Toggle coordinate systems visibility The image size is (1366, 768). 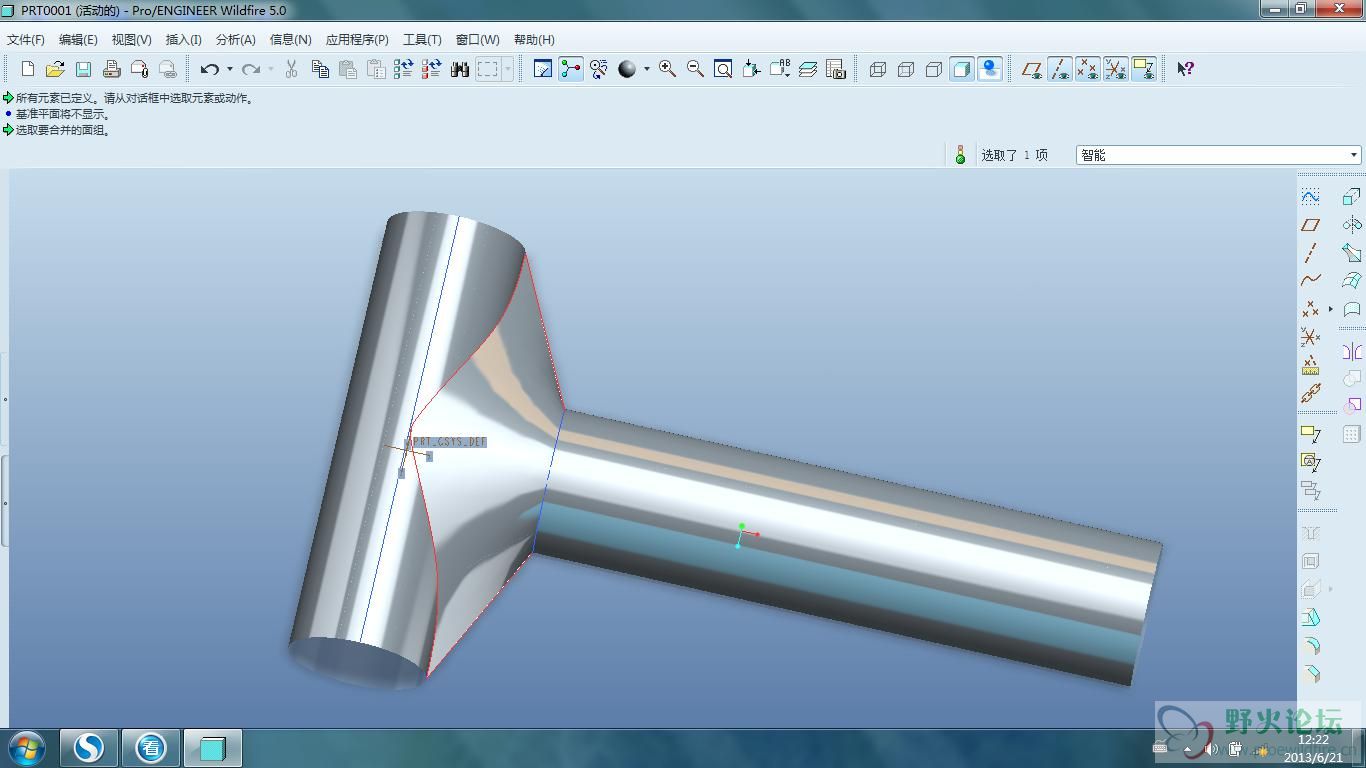(1116, 69)
